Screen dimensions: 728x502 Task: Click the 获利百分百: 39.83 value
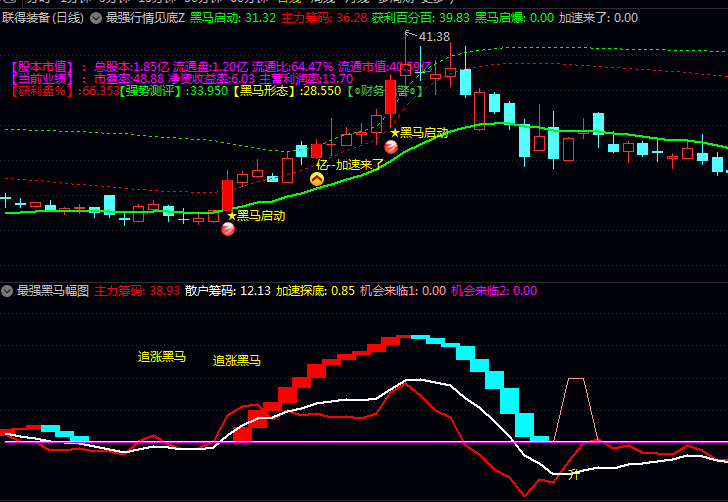421,18
